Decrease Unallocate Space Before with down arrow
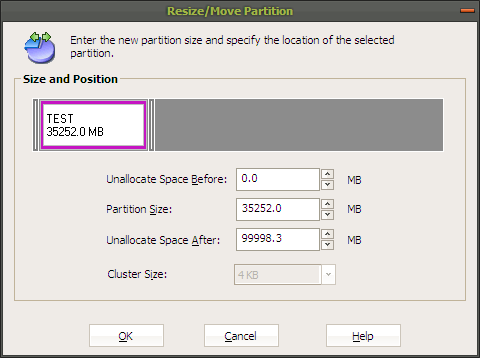Viewport: 480px width, 362px height. [x=328, y=185]
